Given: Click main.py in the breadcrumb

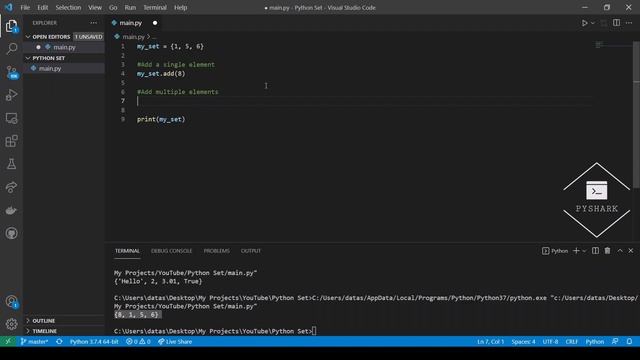Looking at the screenshot, I should pyautogui.click(x=133, y=37).
